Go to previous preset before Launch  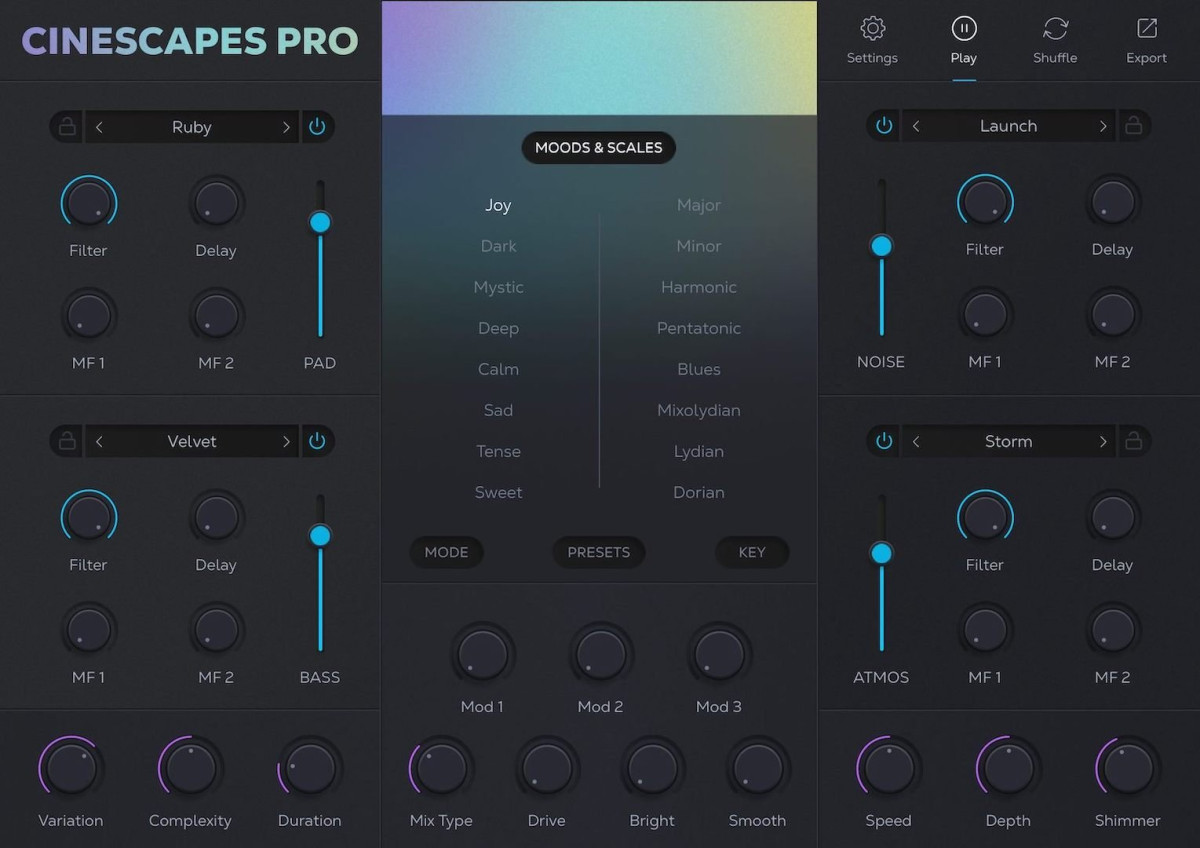click(x=916, y=126)
